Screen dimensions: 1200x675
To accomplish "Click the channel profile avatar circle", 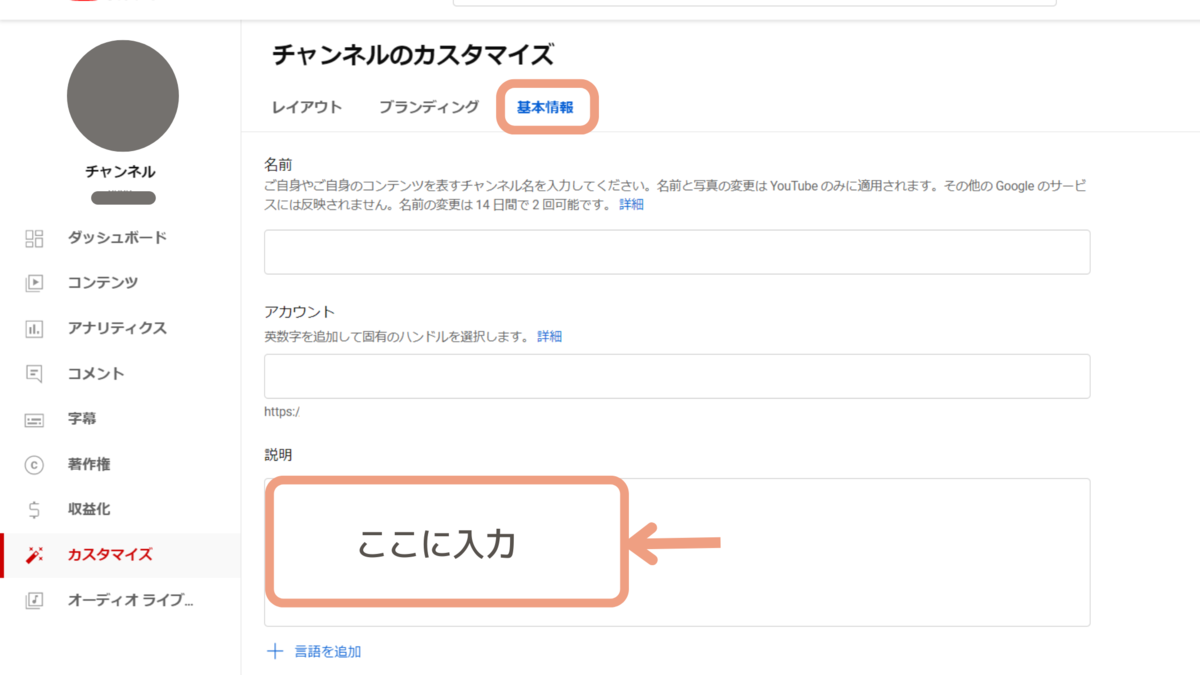I will [x=123, y=96].
